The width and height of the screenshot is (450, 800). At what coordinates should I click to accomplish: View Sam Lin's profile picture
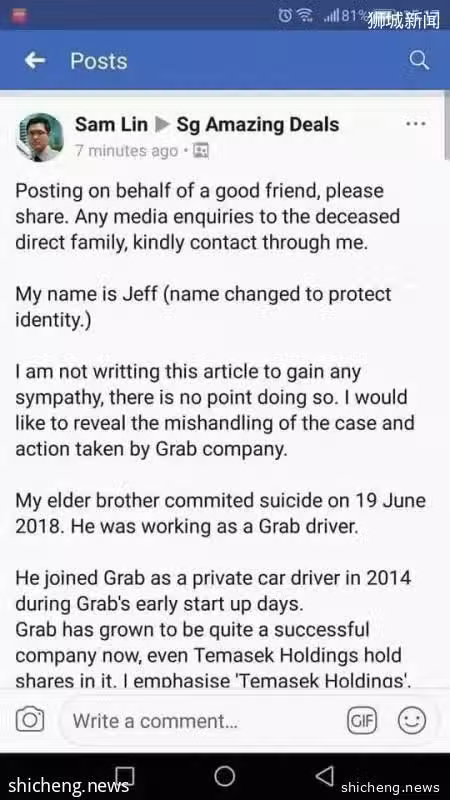click(x=40, y=137)
